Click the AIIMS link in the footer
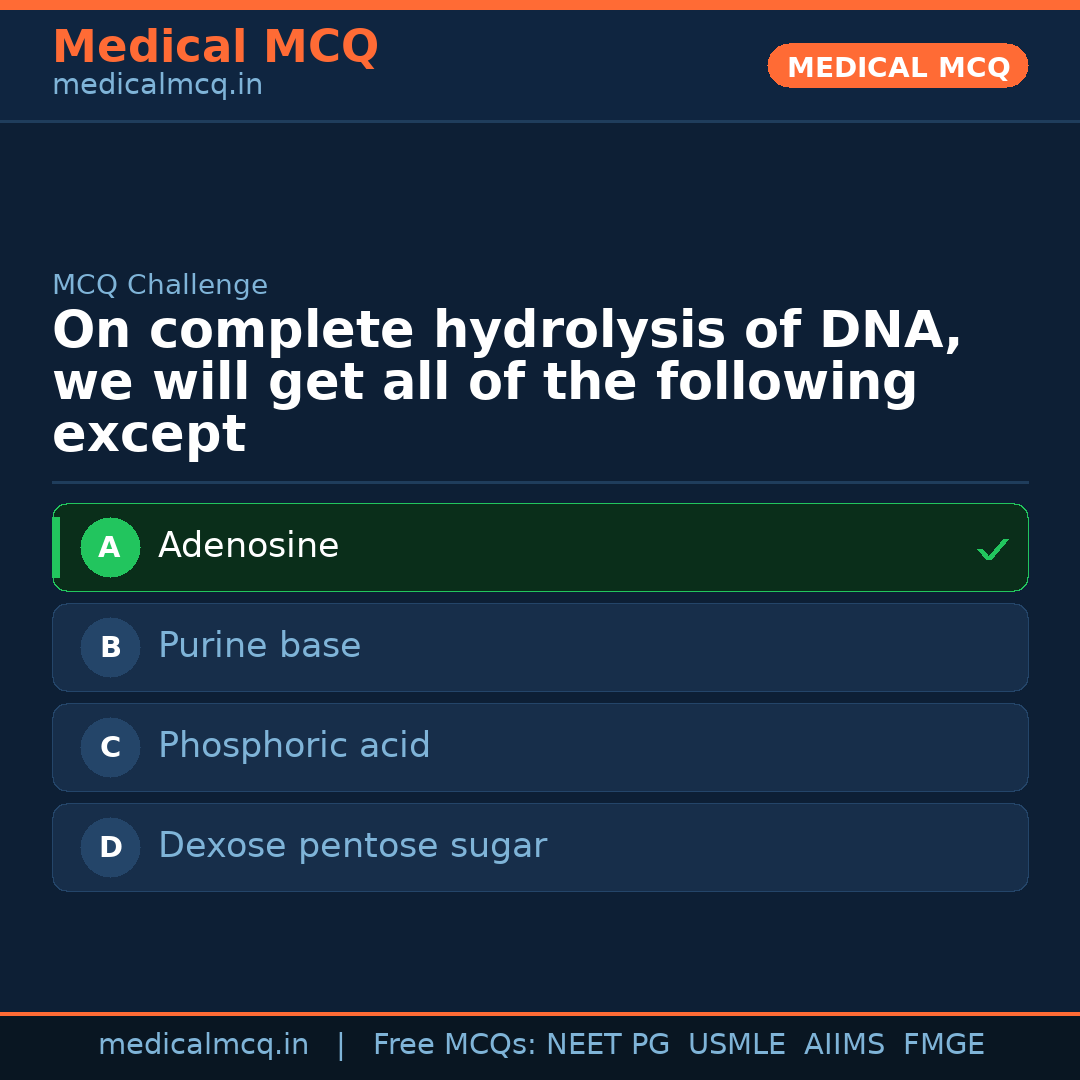 [x=845, y=1044]
